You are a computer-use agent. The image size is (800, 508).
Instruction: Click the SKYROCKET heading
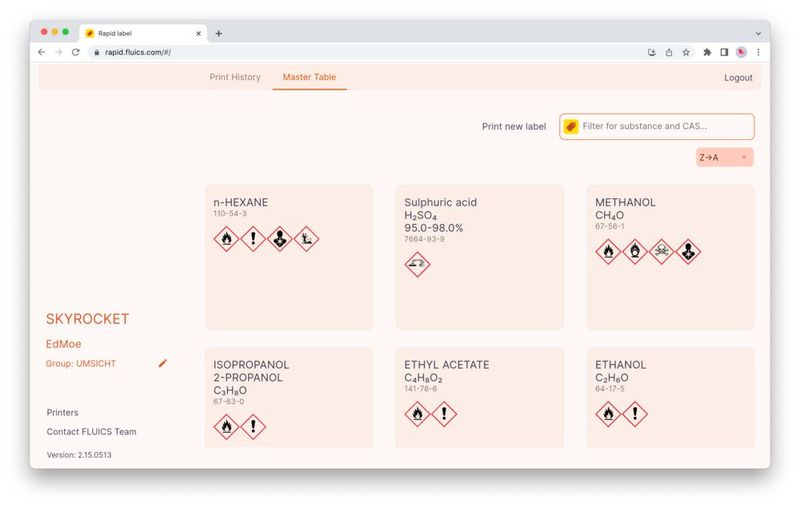pyautogui.click(x=87, y=319)
